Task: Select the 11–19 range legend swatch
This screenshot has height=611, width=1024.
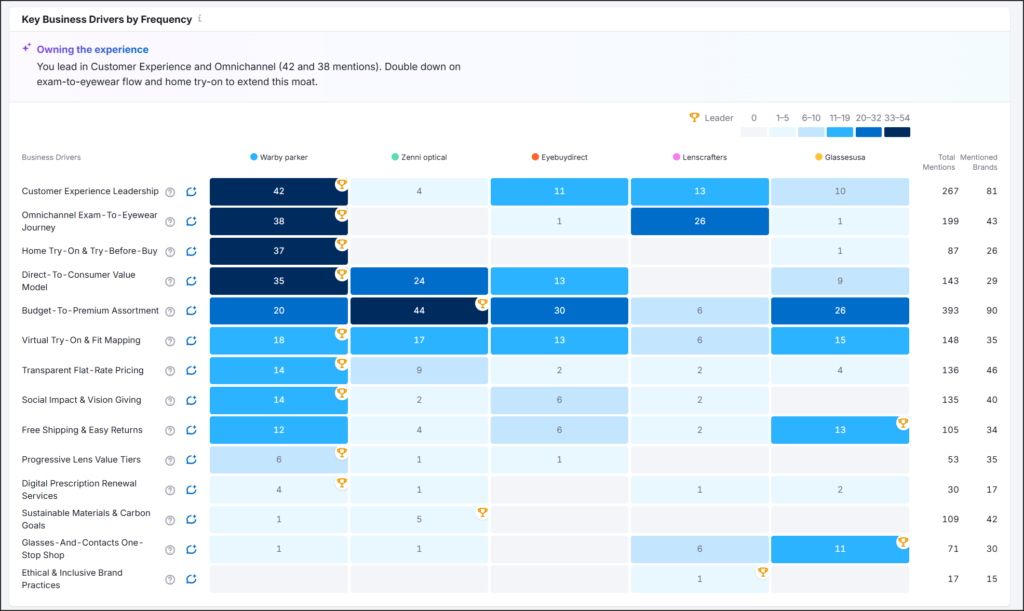Action: 840,132
